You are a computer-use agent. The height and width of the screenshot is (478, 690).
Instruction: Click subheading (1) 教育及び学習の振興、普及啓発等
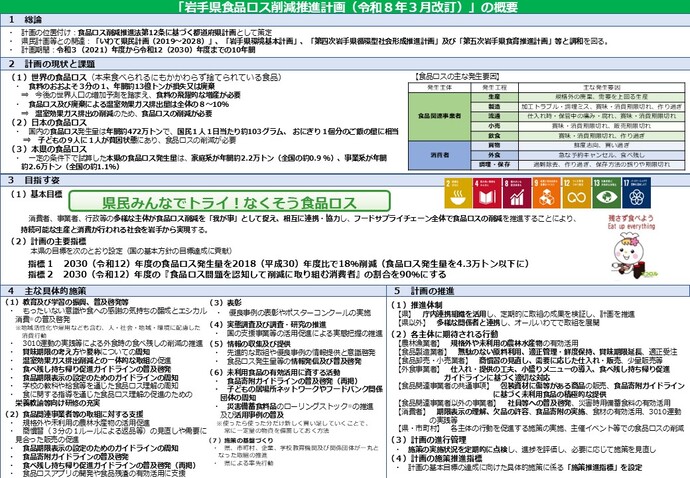point(67,302)
